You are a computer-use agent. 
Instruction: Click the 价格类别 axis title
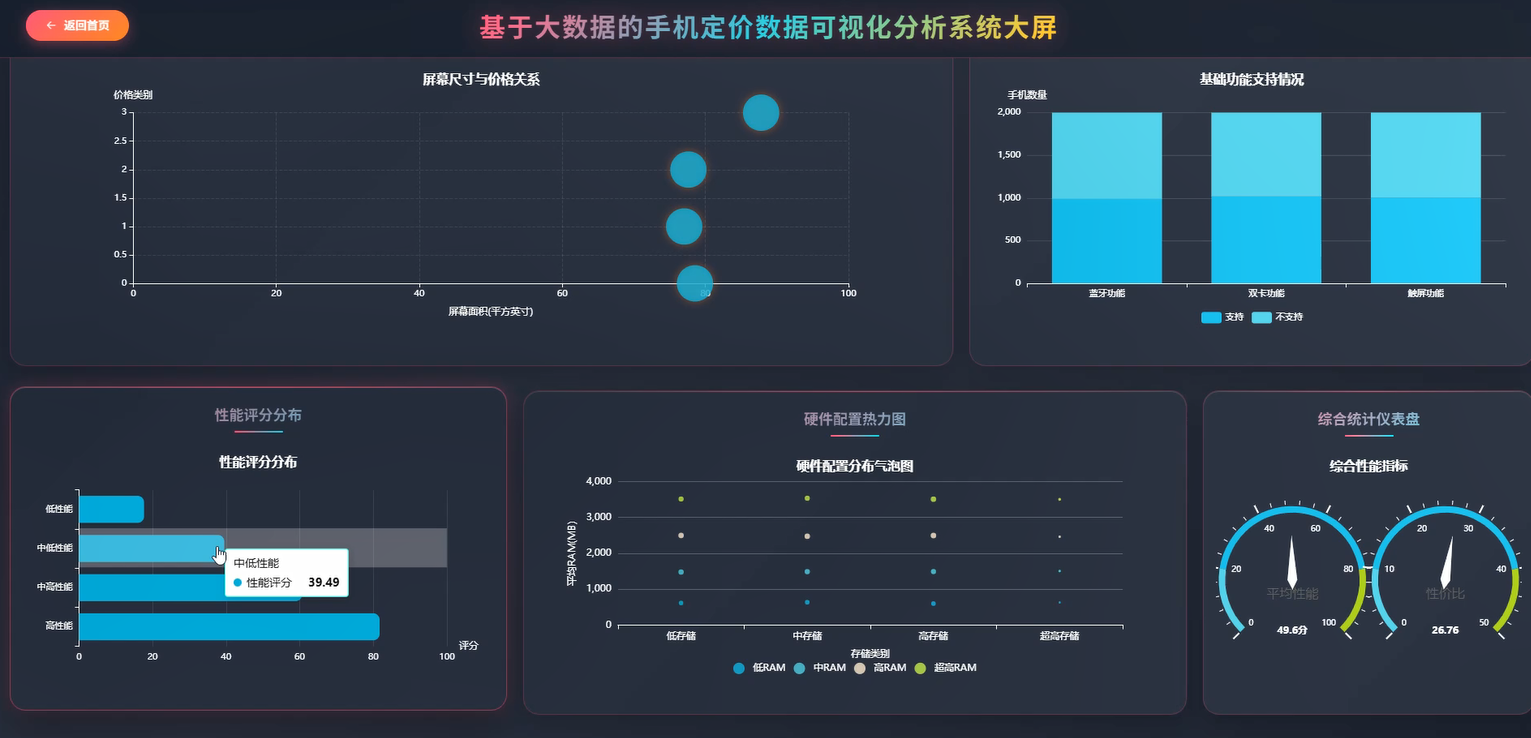pos(133,95)
